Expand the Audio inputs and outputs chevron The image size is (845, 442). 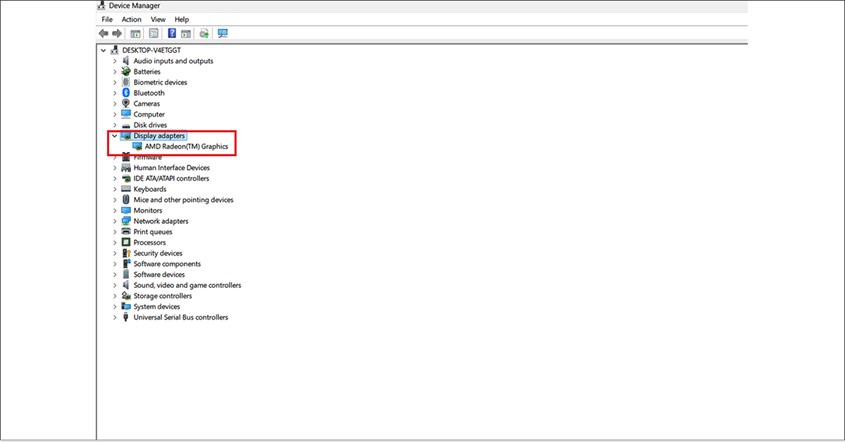click(114, 61)
